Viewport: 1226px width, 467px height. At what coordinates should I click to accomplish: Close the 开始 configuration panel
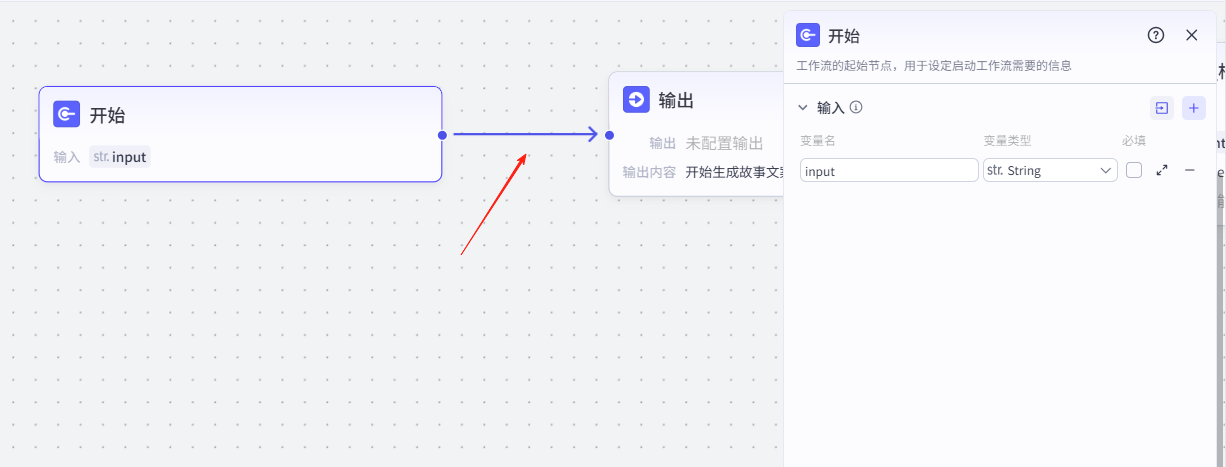click(x=1191, y=35)
